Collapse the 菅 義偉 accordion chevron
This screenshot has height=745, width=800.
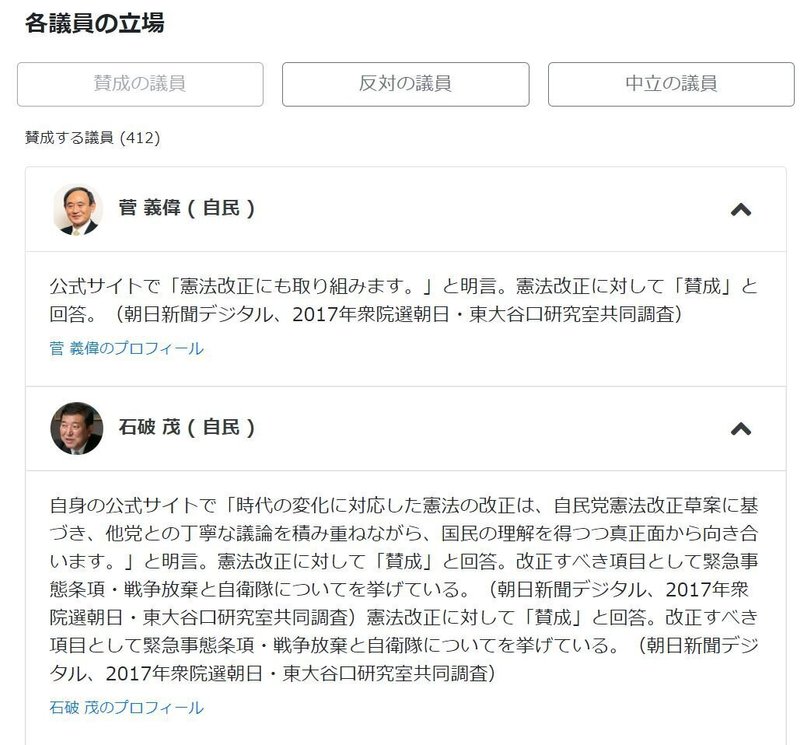[741, 210]
